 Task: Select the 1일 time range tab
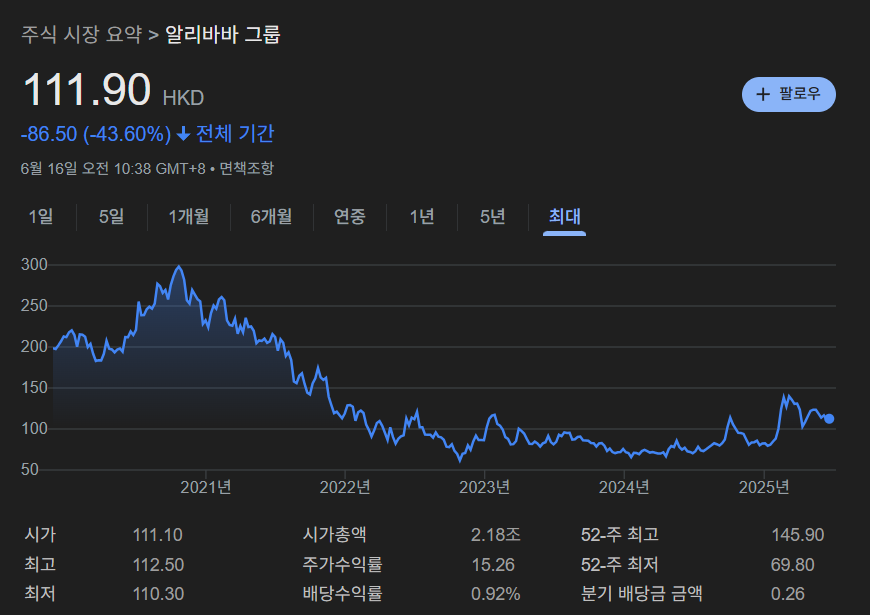click(x=41, y=216)
